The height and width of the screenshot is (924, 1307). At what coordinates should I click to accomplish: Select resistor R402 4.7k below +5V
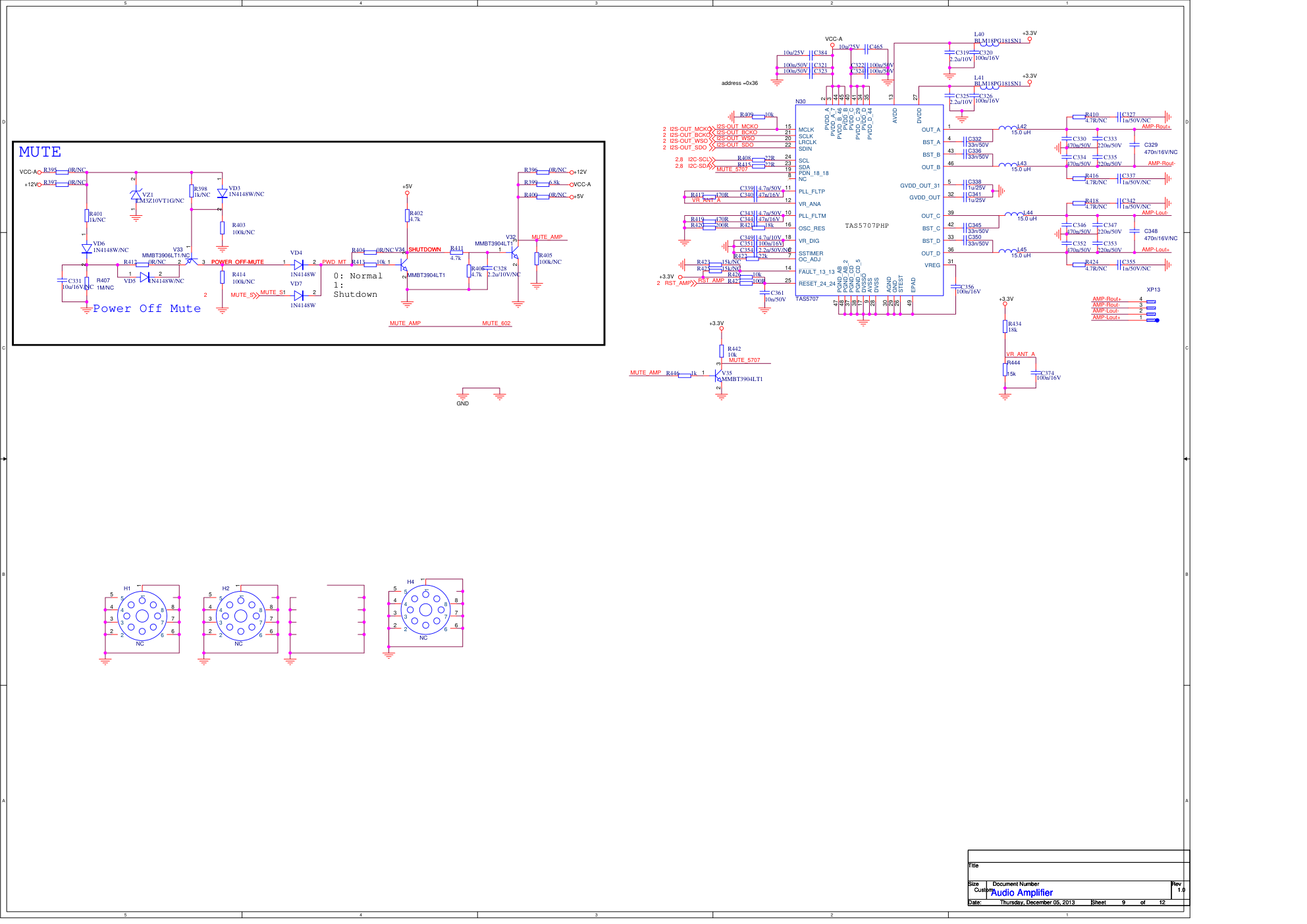[x=408, y=216]
